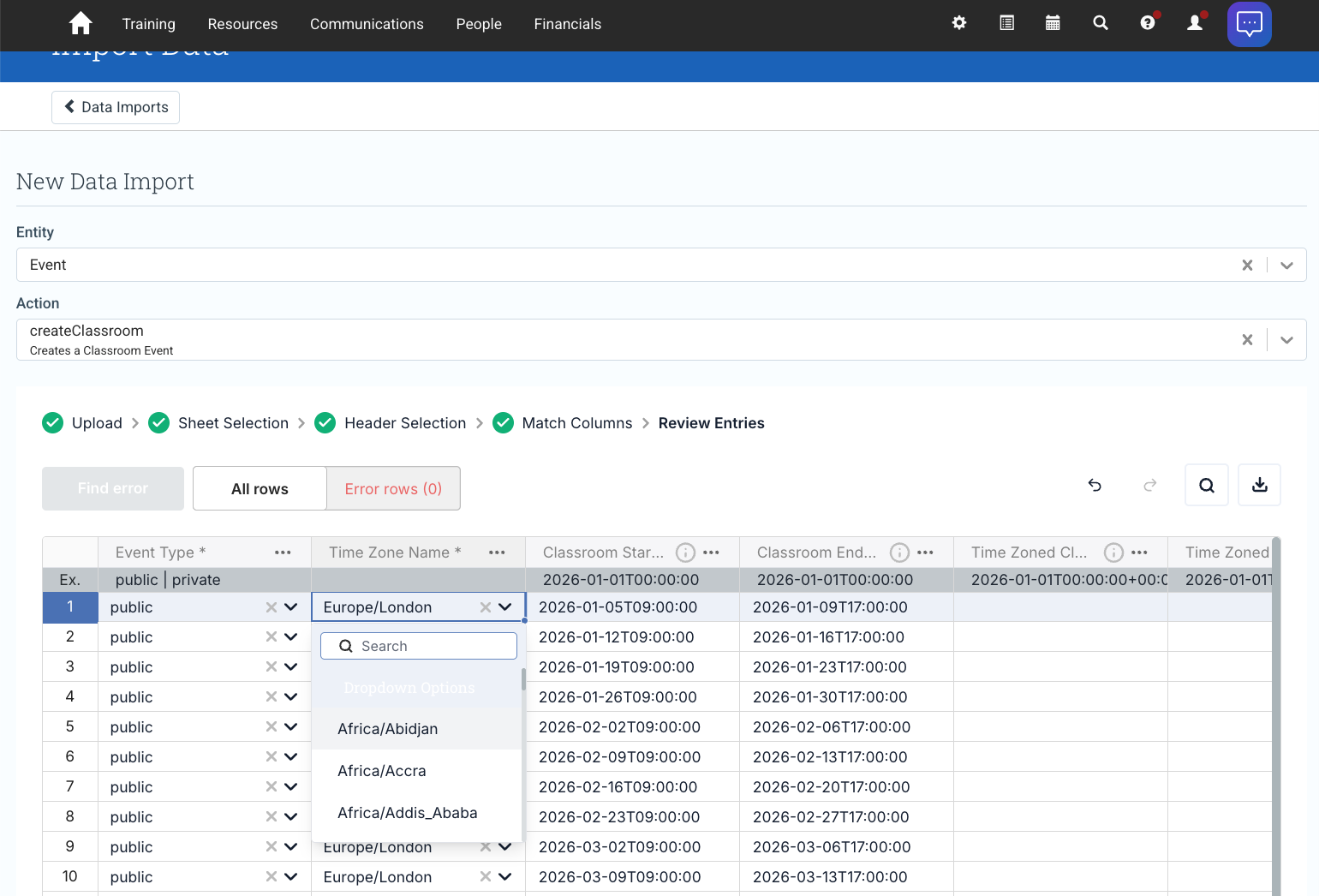Viewport: 1319px width, 896px height.
Task: Expand row 4 Event Type dropdown
Action: [291, 697]
